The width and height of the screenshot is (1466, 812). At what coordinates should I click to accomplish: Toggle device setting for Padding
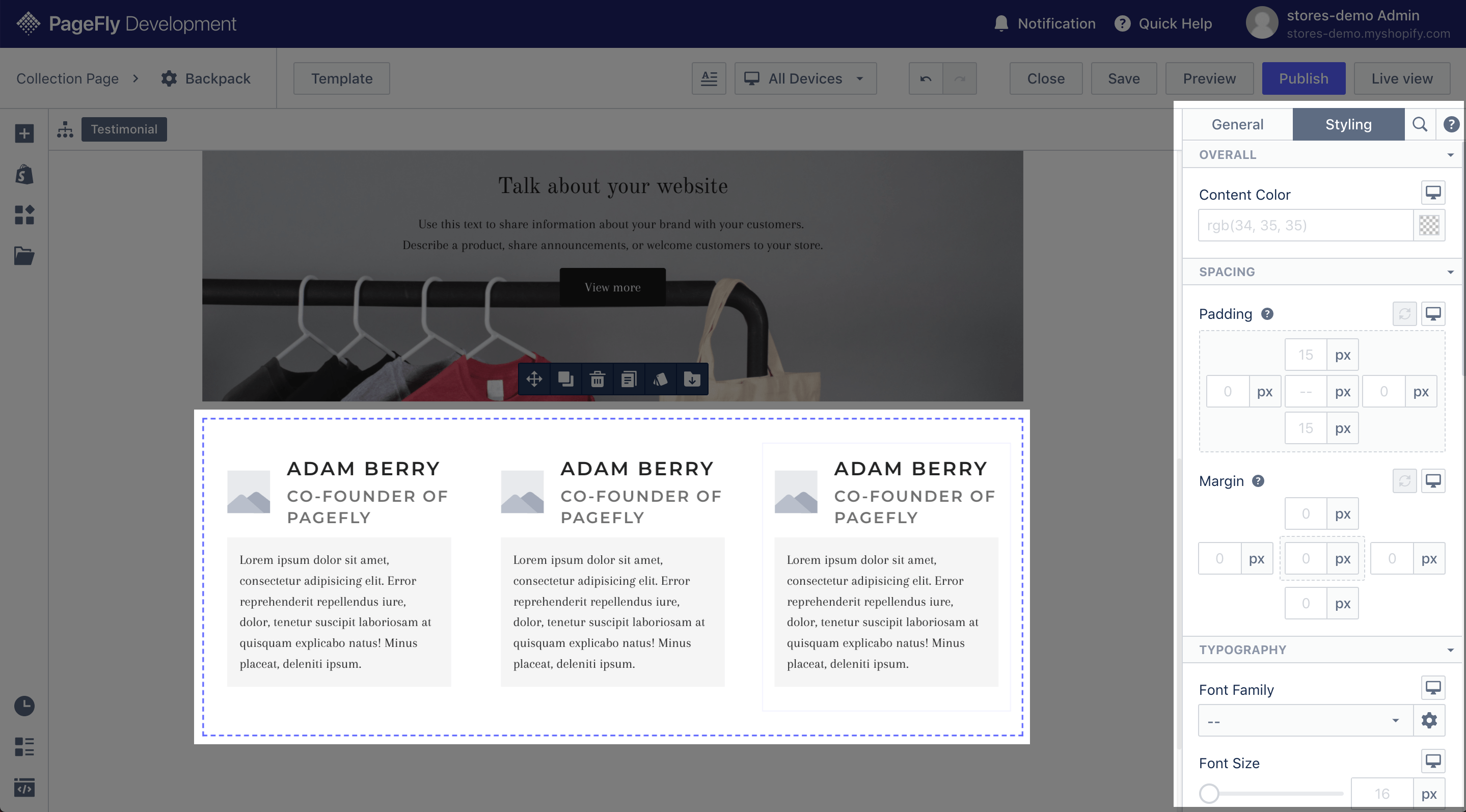[x=1433, y=313]
